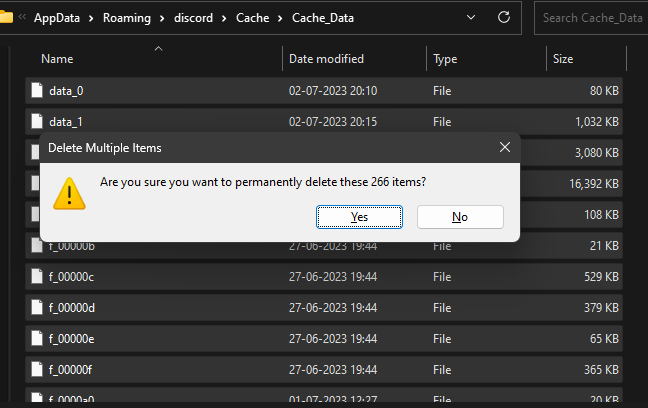The image size is (648, 408).
Task: Sort by Date modified column header
Action: (326, 59)
